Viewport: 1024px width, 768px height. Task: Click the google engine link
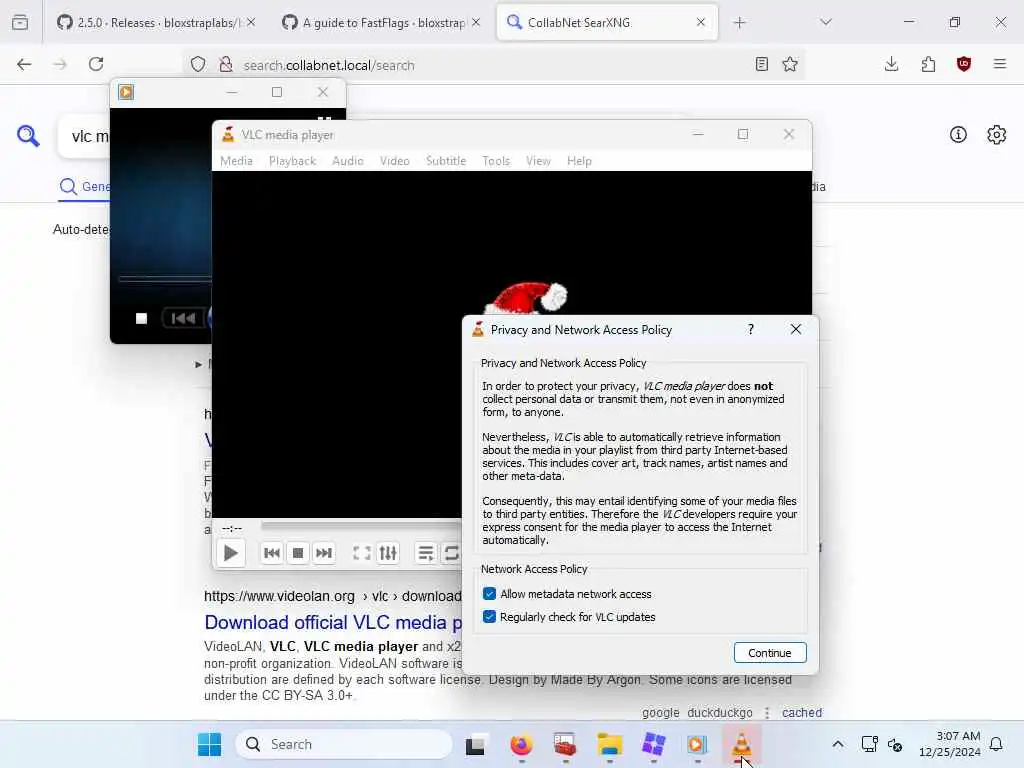coord(660,712)
